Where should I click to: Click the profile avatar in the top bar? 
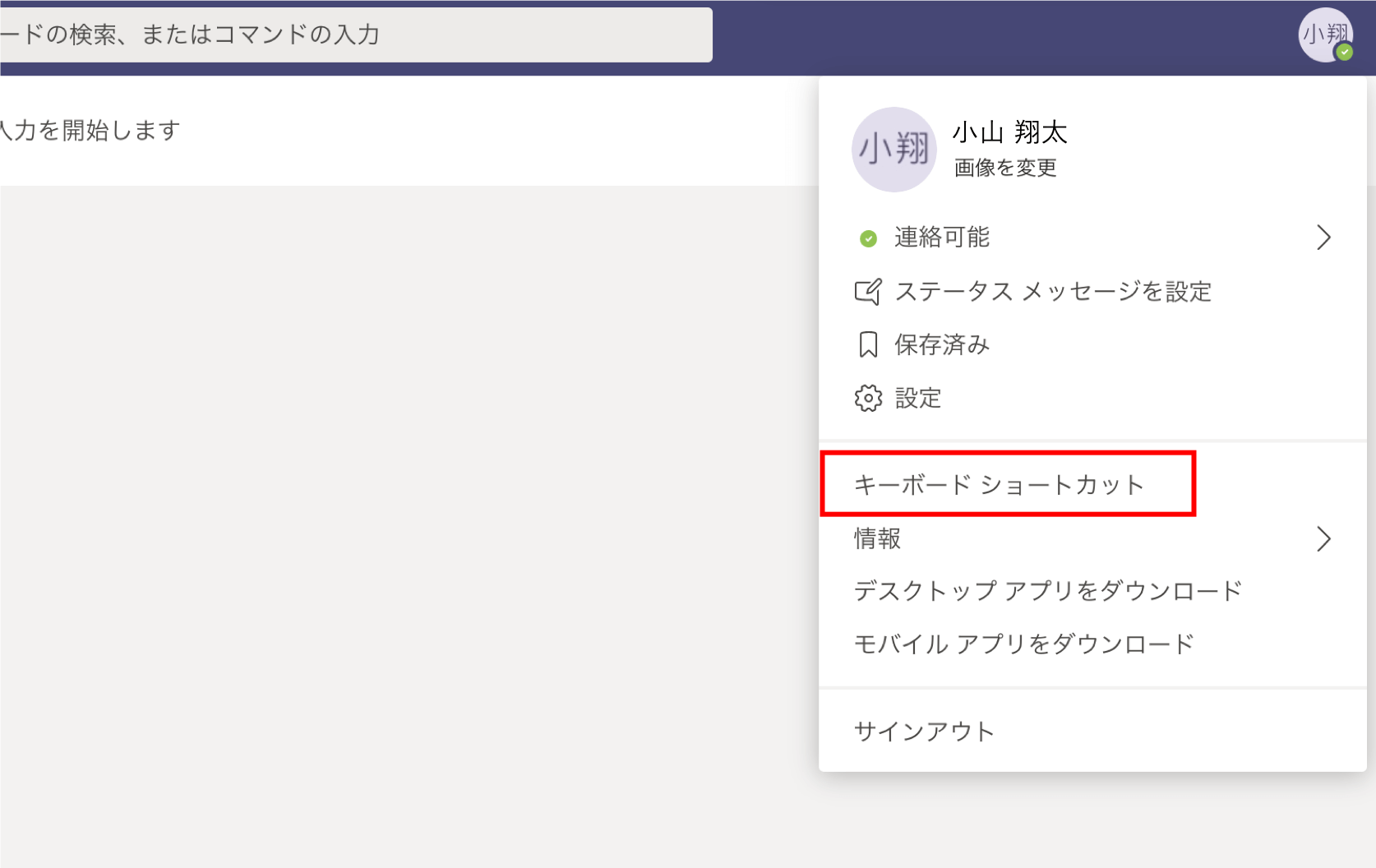coord(1324,35)
